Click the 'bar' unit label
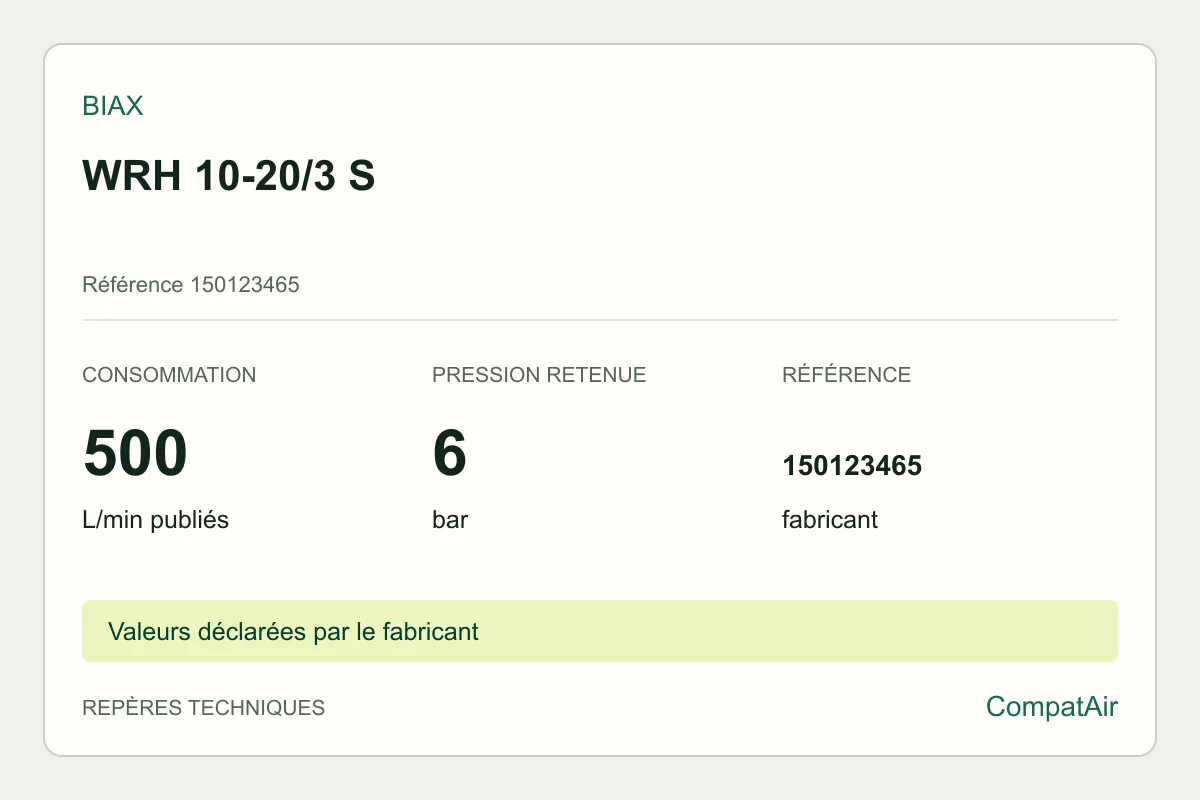1200x800 pixels. [x=450, y=520]
